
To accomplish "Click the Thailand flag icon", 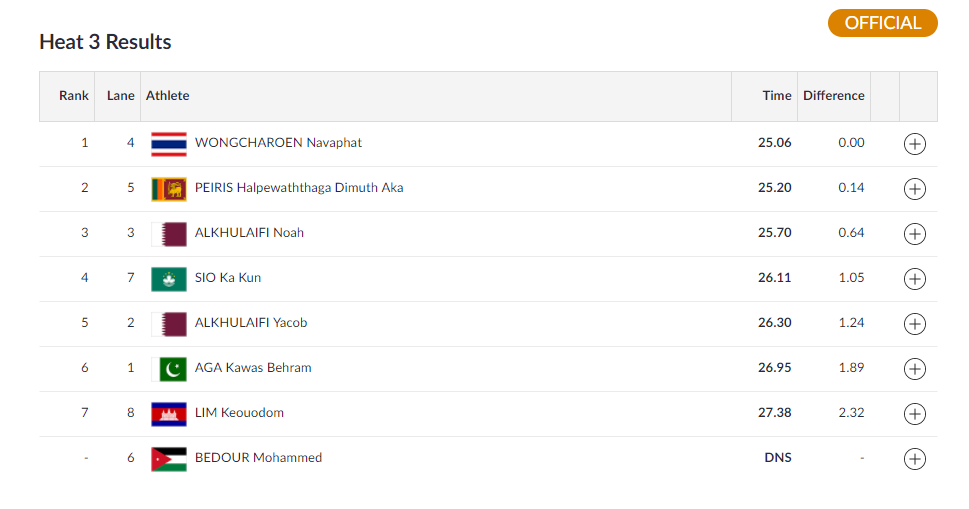I will coord(169,144).
